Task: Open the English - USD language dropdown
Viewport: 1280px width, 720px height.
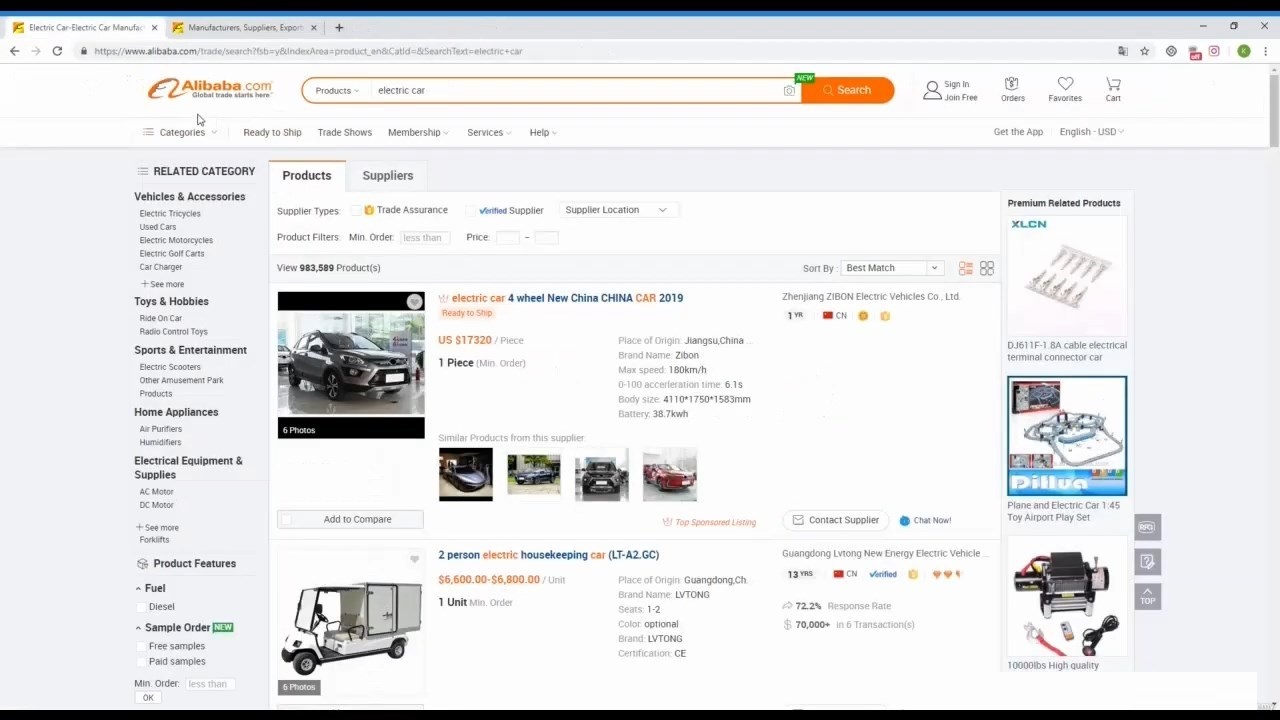Action: [1092, 132]
